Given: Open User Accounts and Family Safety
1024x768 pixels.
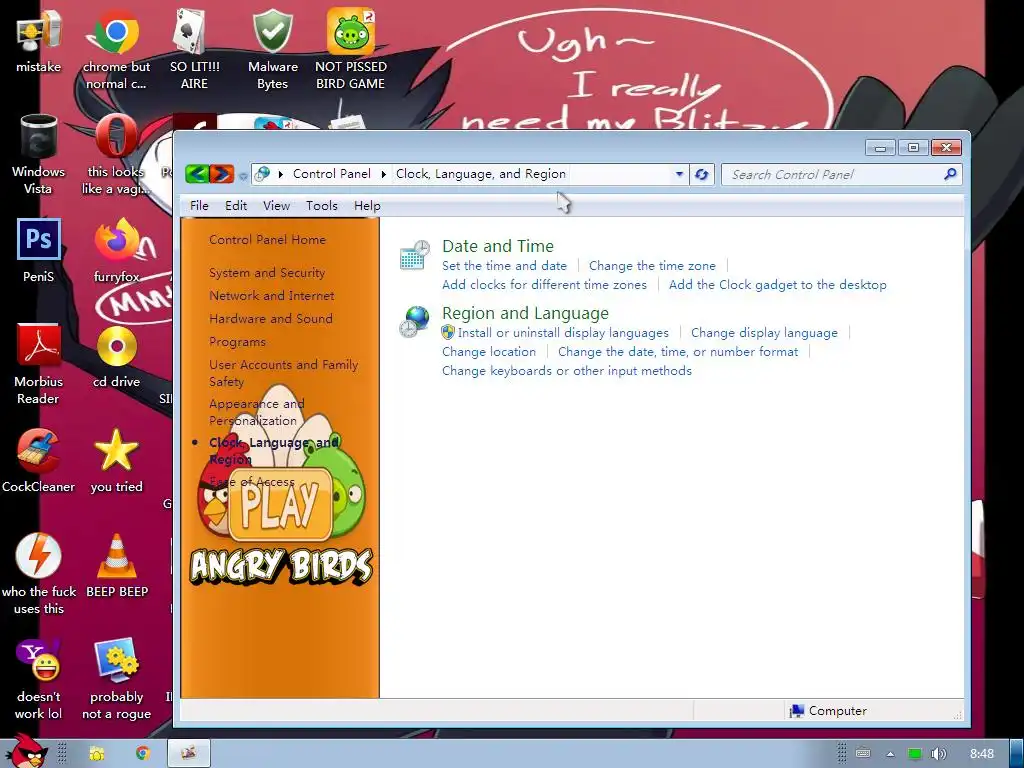Looking at the screenshot, I should point(283,373).
